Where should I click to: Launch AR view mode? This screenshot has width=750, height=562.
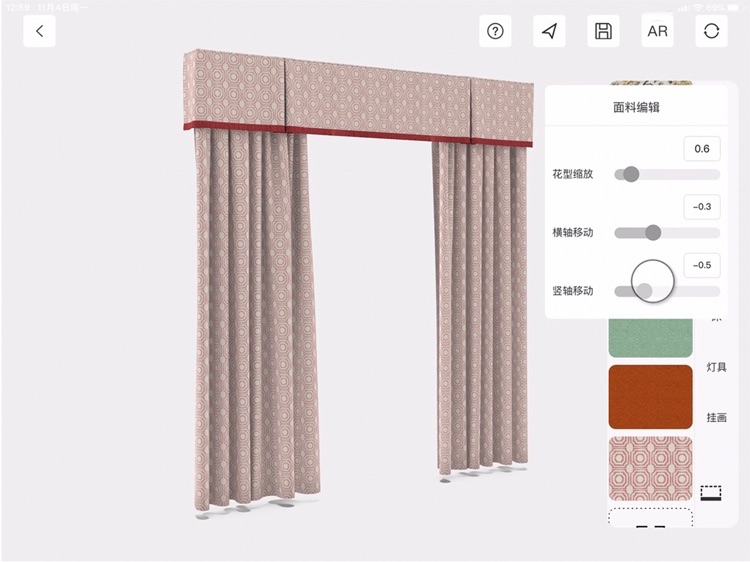point(657,31)
